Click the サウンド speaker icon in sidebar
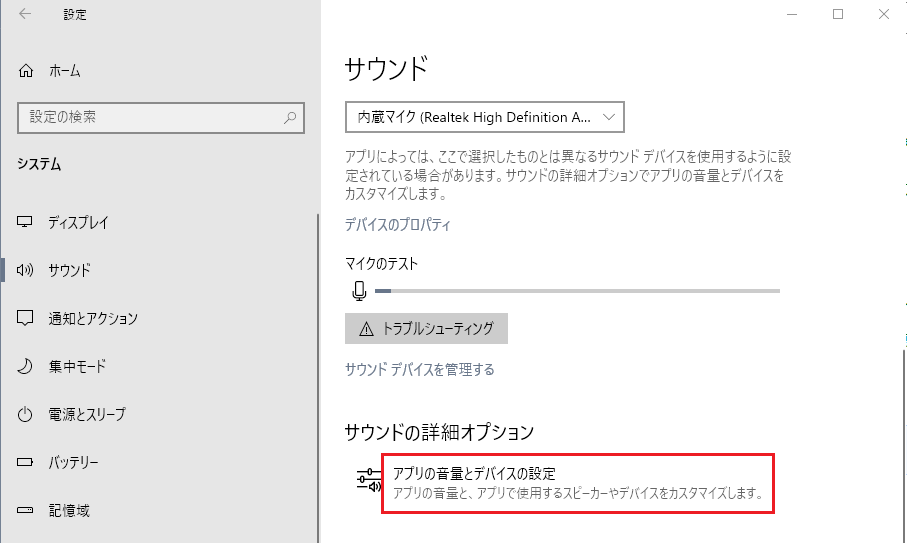Viewport: 907px width, 543px height. [x=25, y=270]
